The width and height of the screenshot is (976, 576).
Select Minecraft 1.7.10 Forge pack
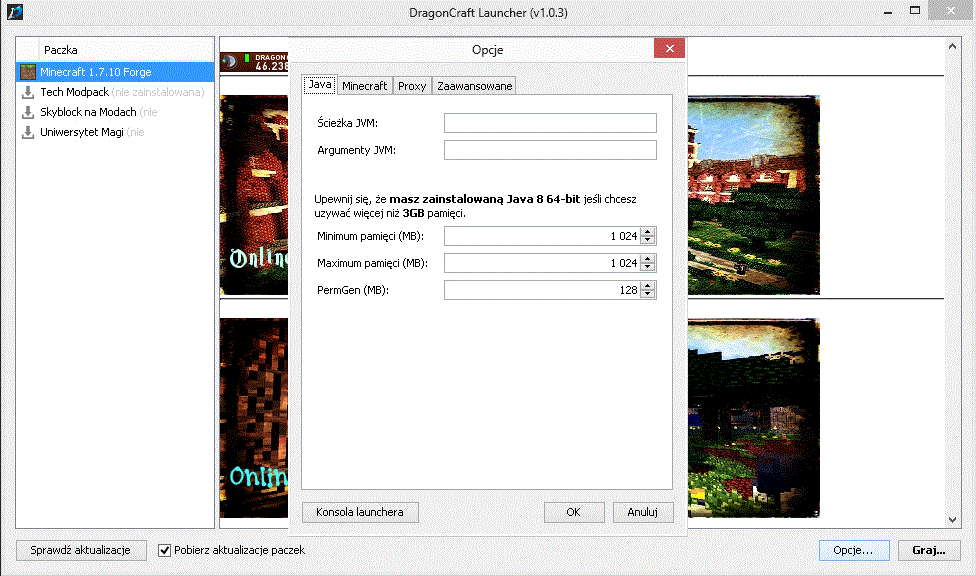[115, 72]
